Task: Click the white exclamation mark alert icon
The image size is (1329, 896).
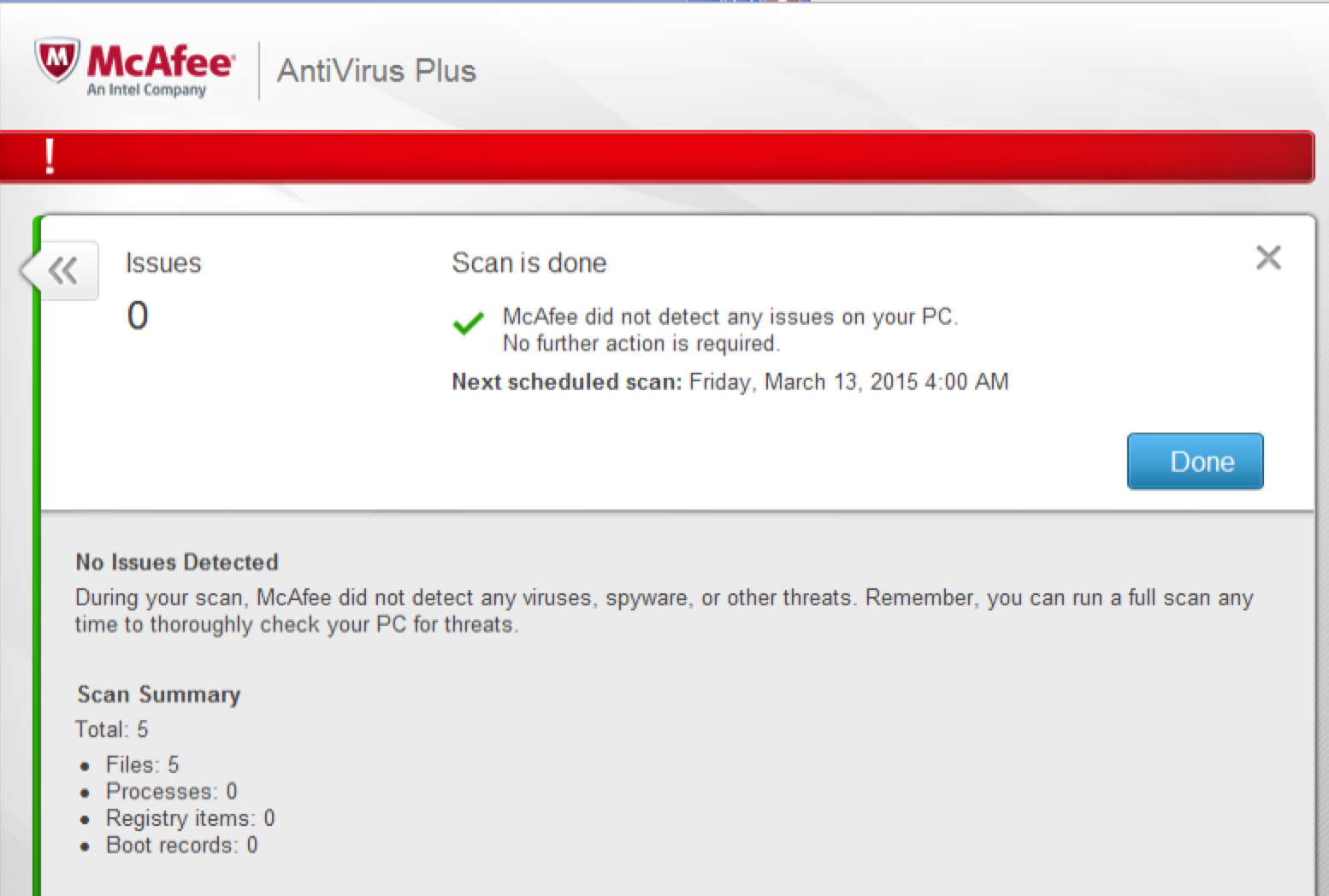Action: [50, 157]
